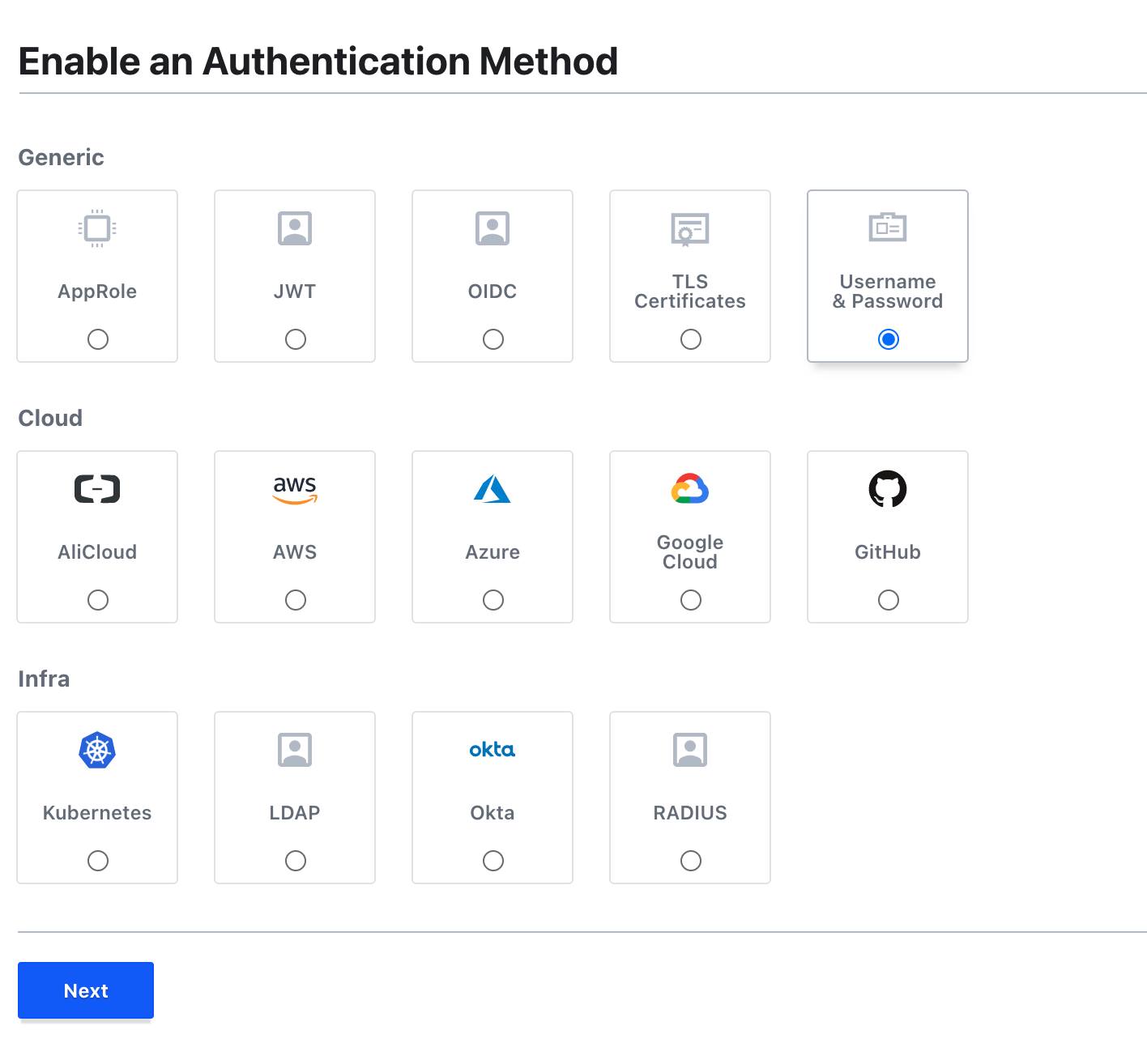The width and height of the screenshot is (1147, 1064).
Task: Click the Kubernetes wheel icon
Action: [97, 750]
